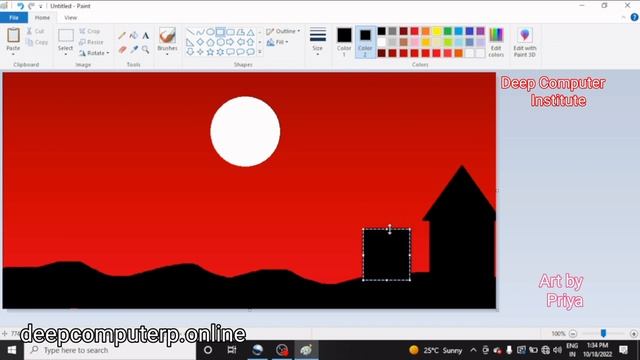Choose the Diamond shape

[x=200, y=42]
